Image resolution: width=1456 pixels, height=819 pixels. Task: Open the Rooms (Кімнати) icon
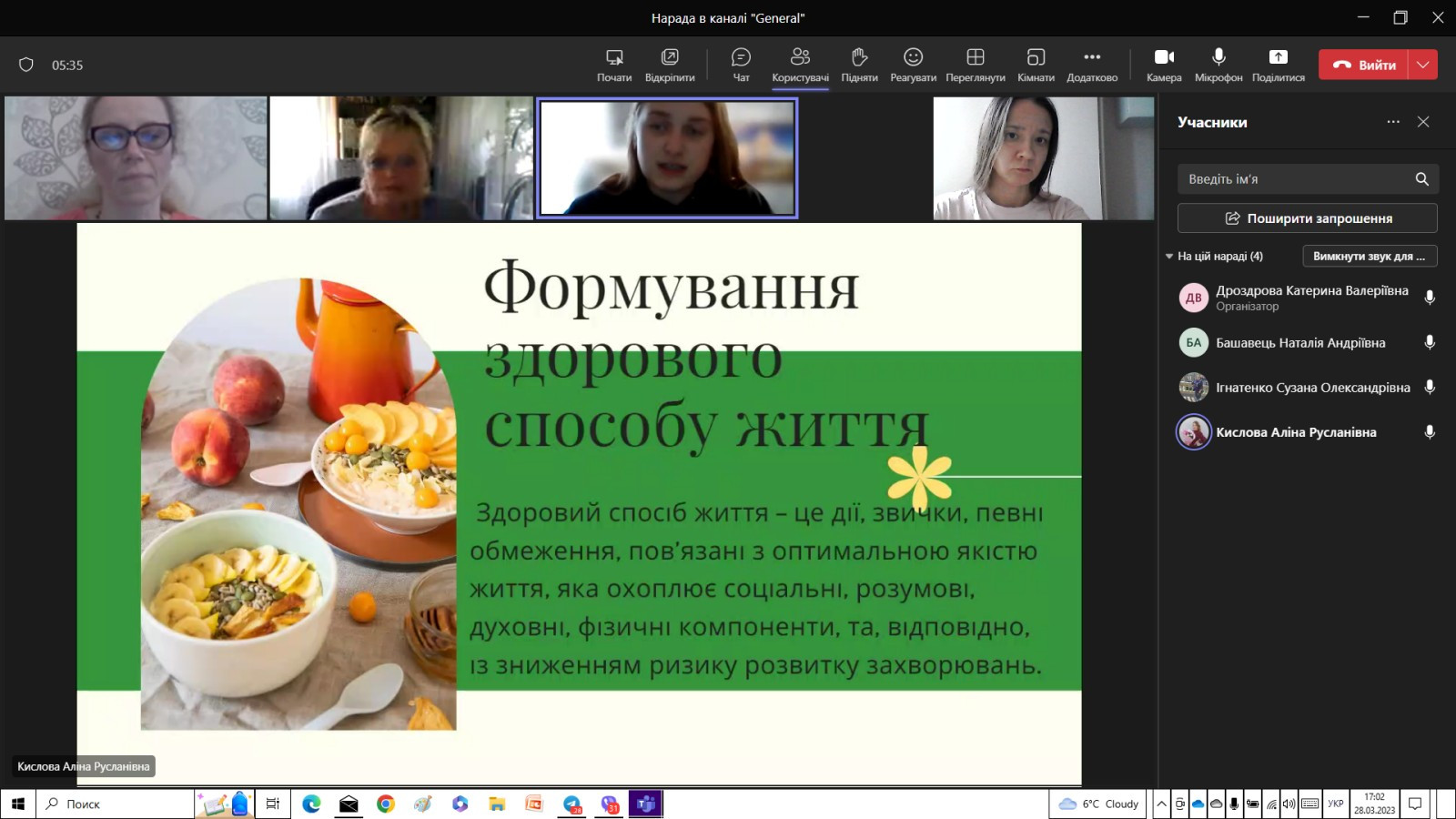[x=1036, y=64]
